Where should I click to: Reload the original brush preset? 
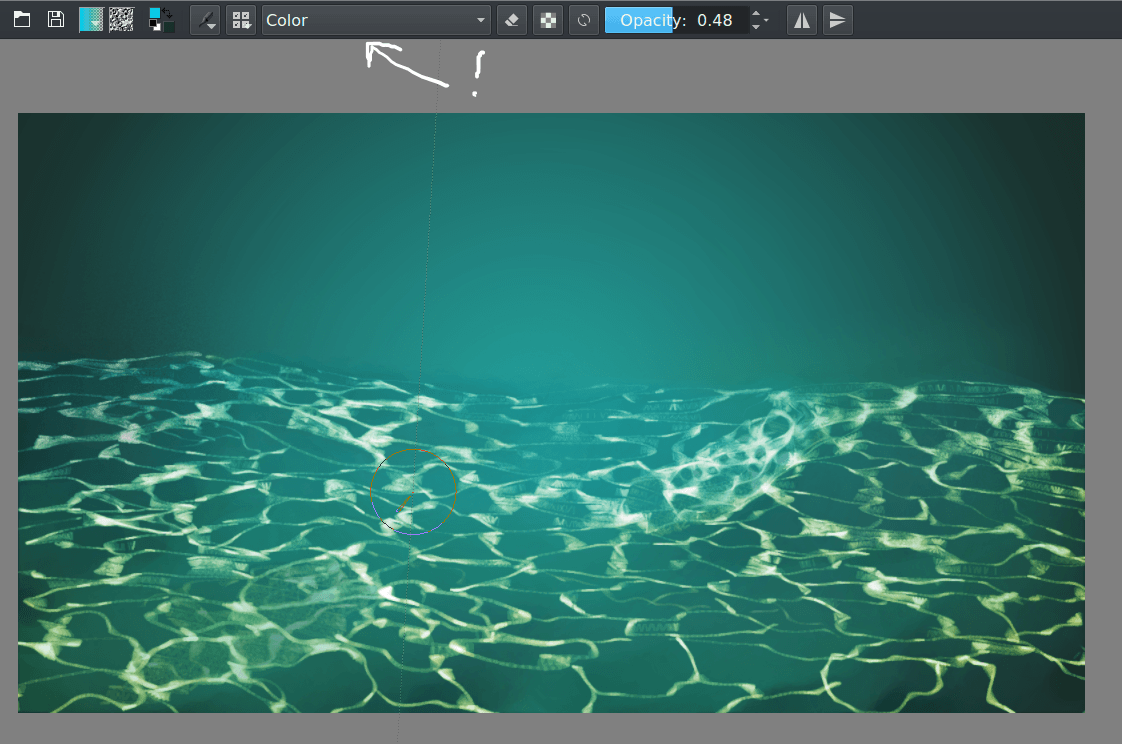tap(583, 19)
